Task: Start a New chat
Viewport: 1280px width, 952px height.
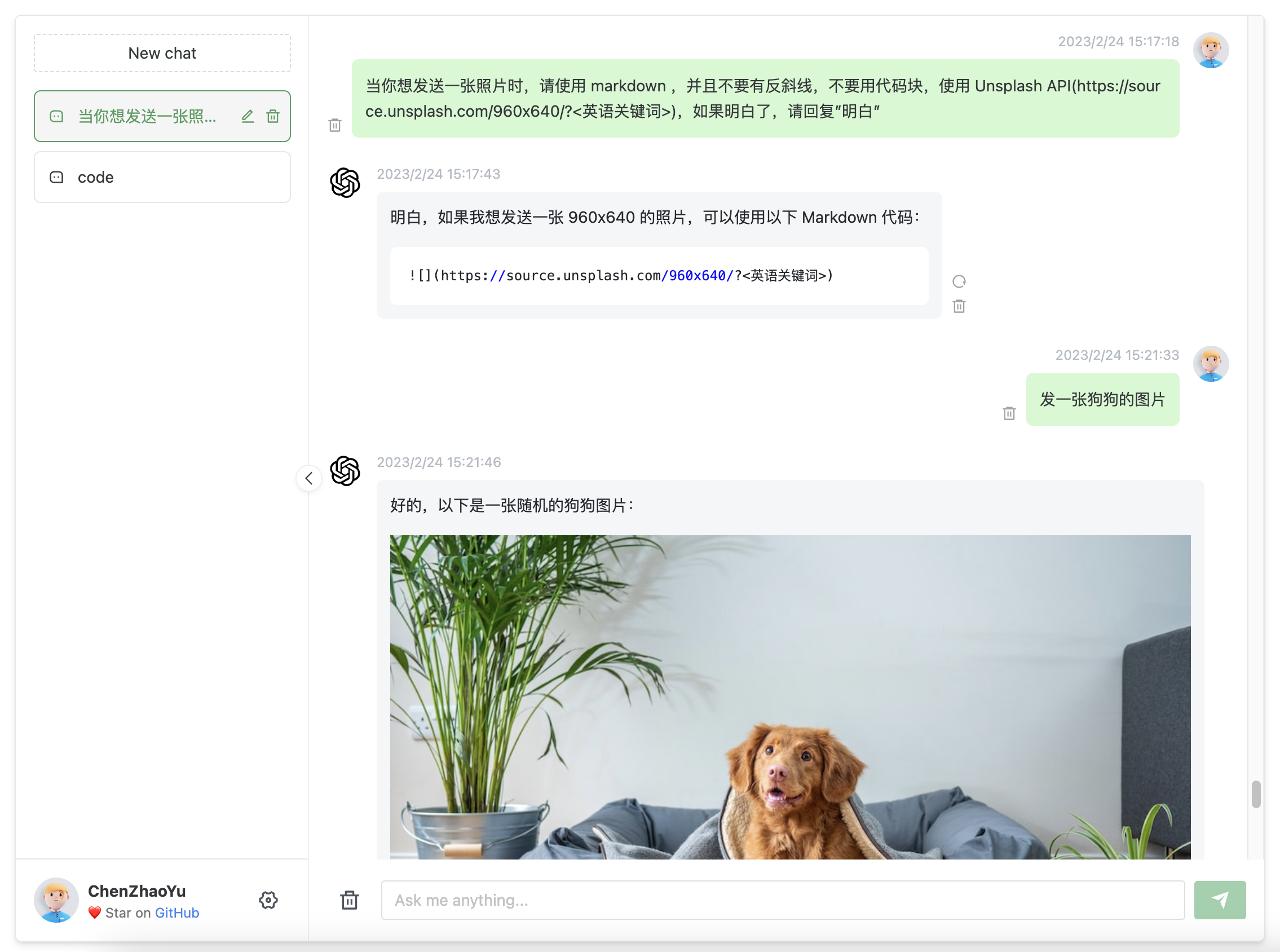Action: (162, 52)
